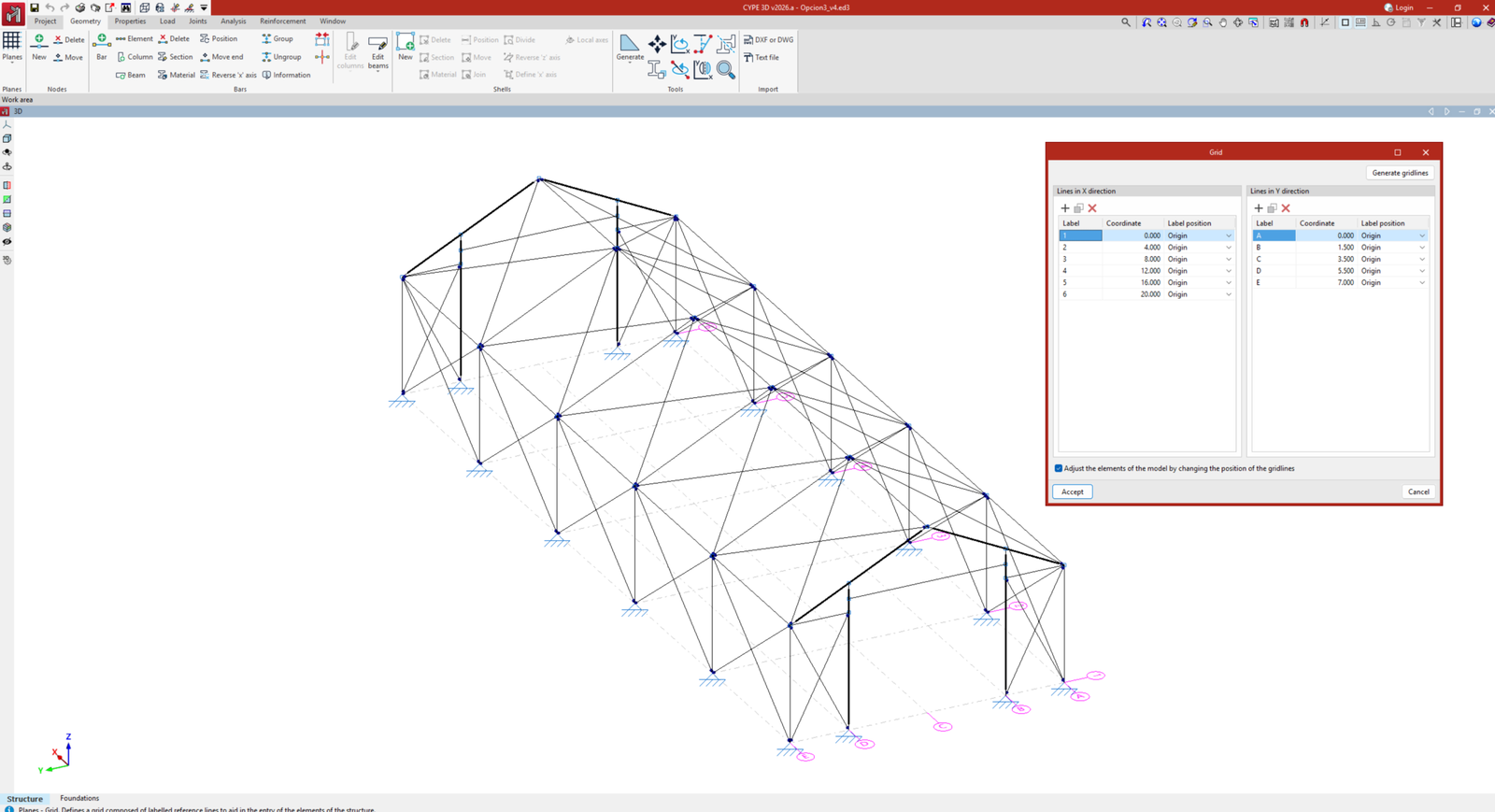Open Label position dropdown for X line 6

1228,294
